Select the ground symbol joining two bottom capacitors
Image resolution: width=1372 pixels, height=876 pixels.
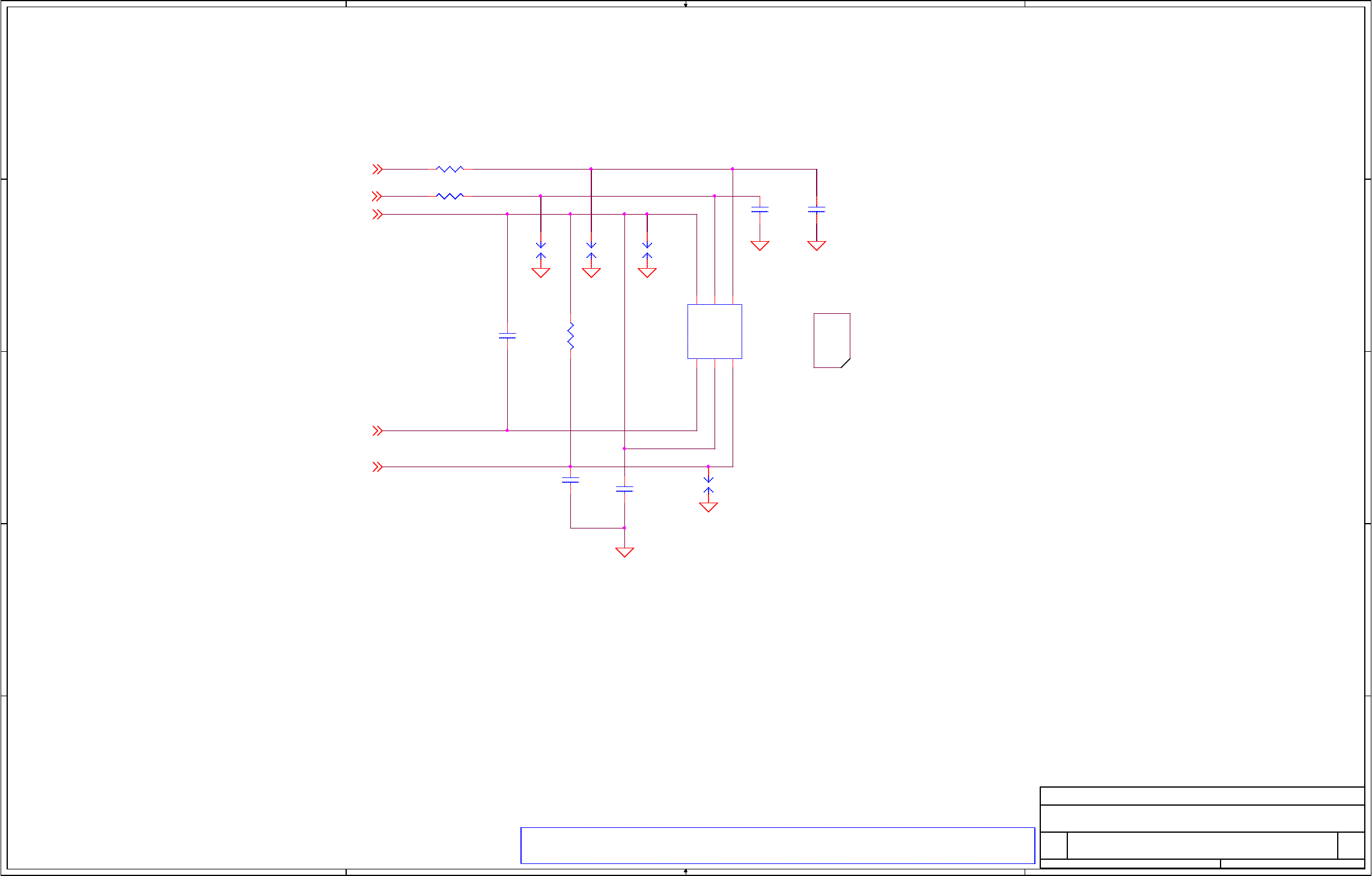pos(624,552)
